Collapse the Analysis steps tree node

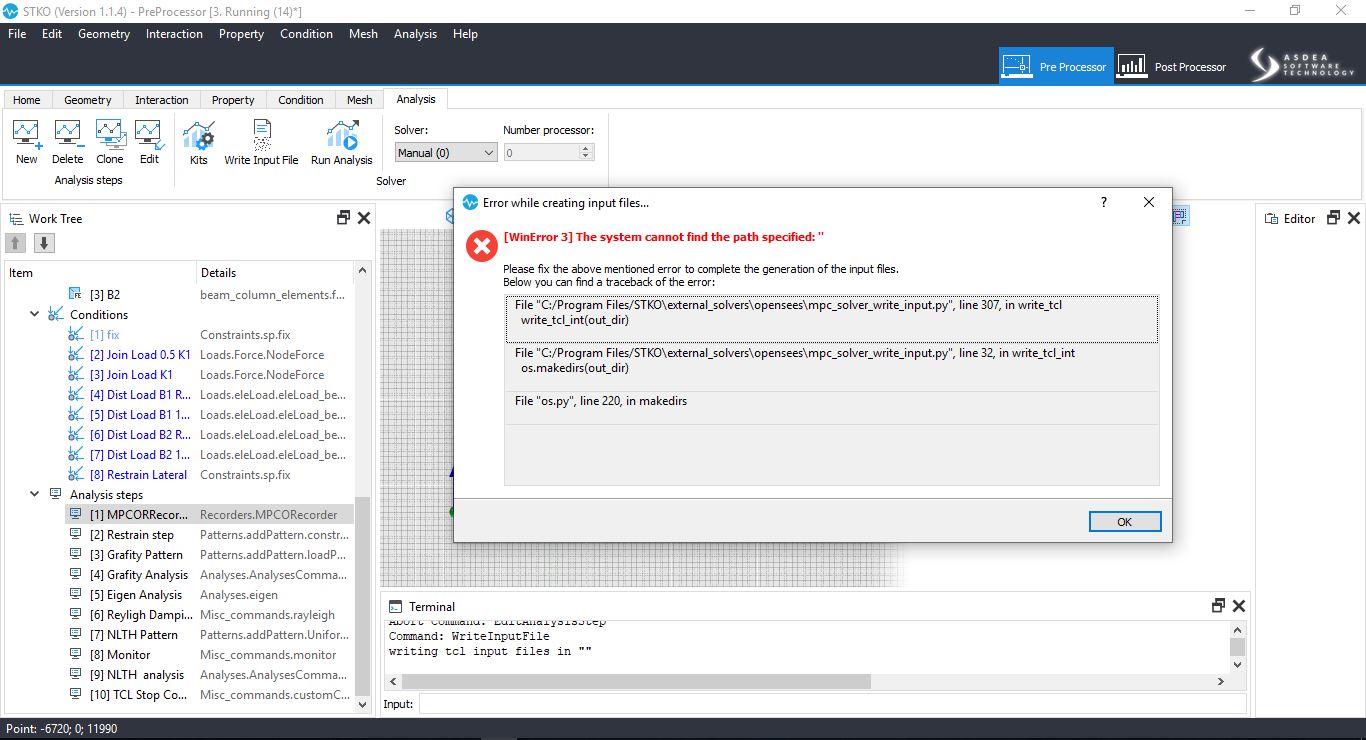pos(34,494)
